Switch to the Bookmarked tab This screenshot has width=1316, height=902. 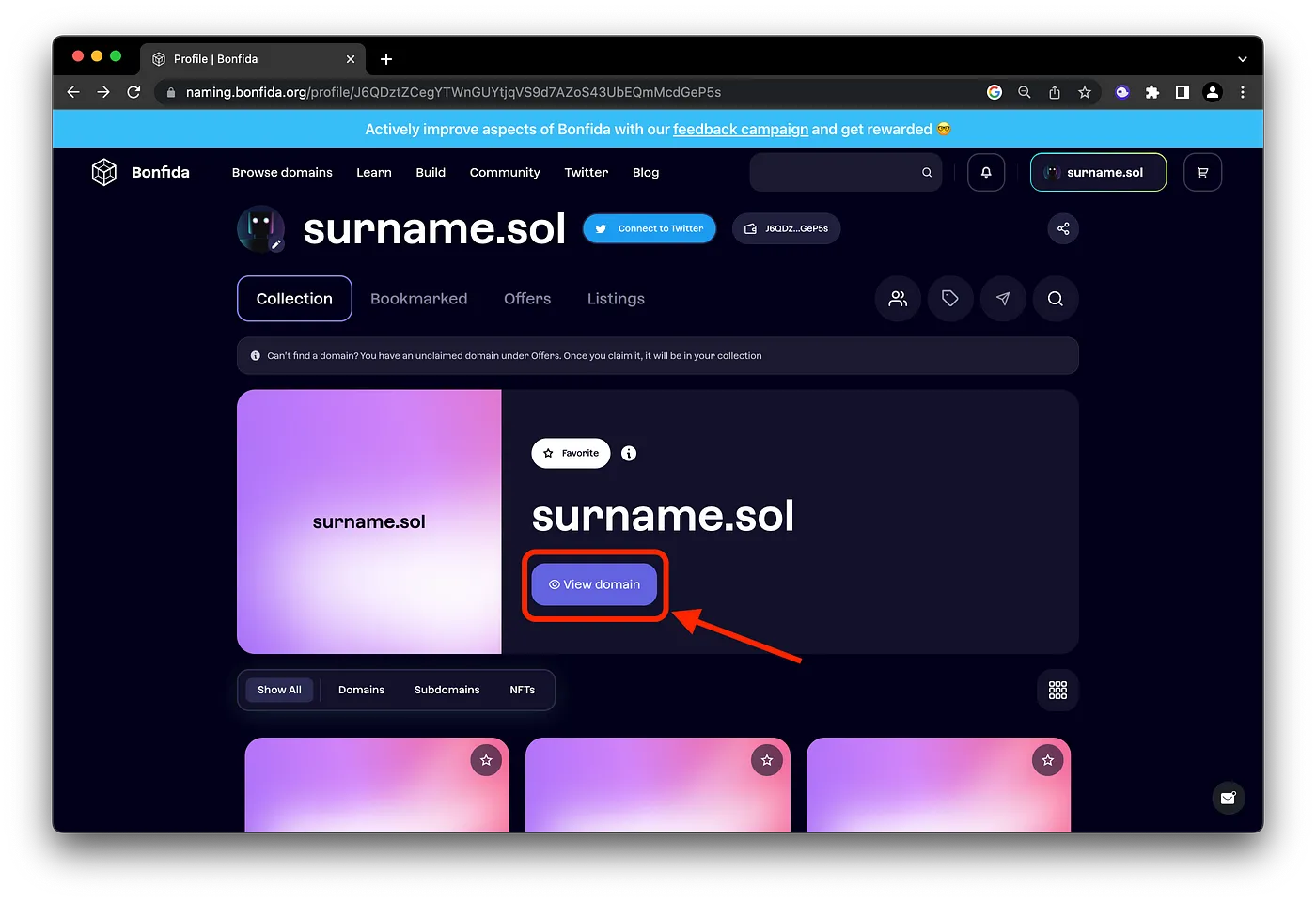[419, 299]
